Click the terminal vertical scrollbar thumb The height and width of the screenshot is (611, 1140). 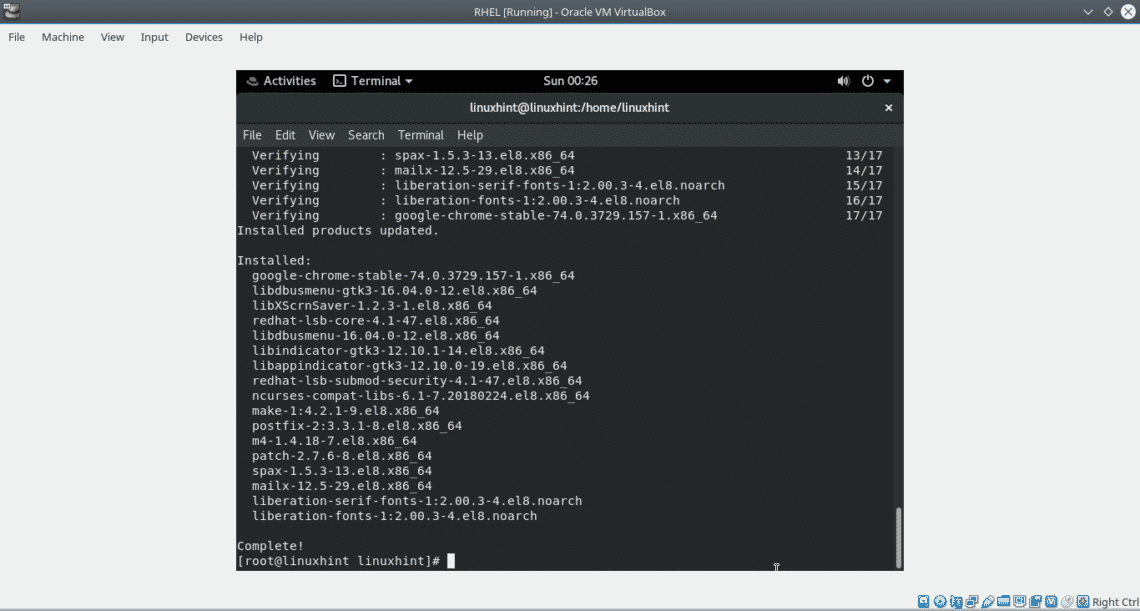pos(899,538)
